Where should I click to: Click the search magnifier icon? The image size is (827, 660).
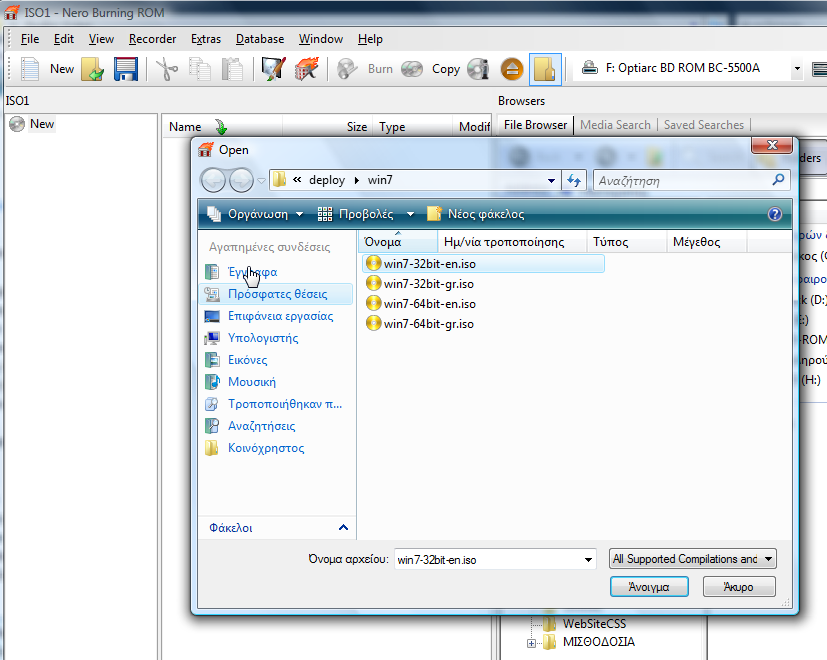pos(778,180)
